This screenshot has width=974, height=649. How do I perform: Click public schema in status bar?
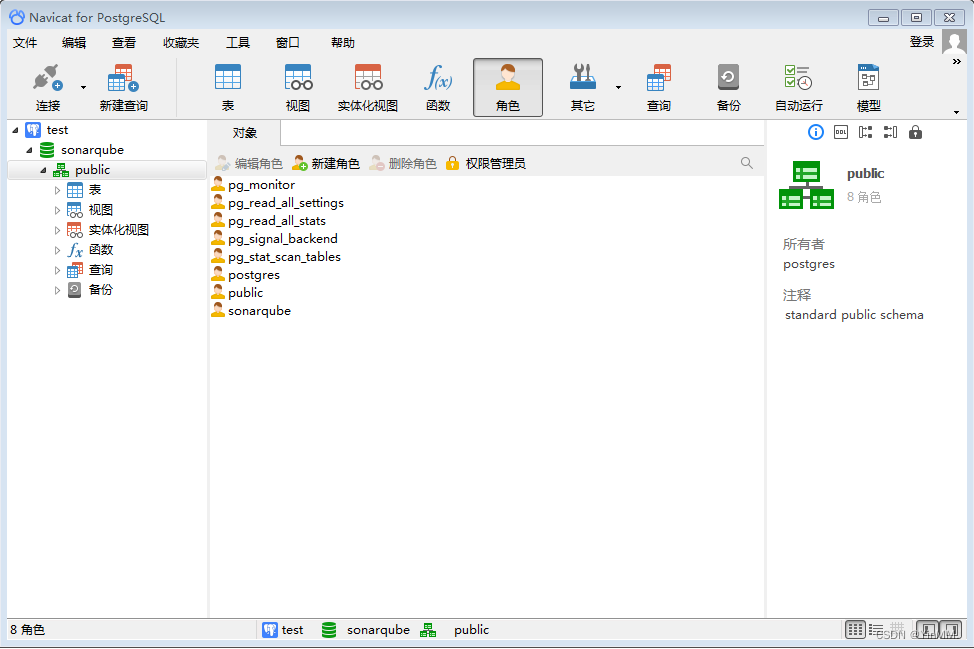pos(455,630)
